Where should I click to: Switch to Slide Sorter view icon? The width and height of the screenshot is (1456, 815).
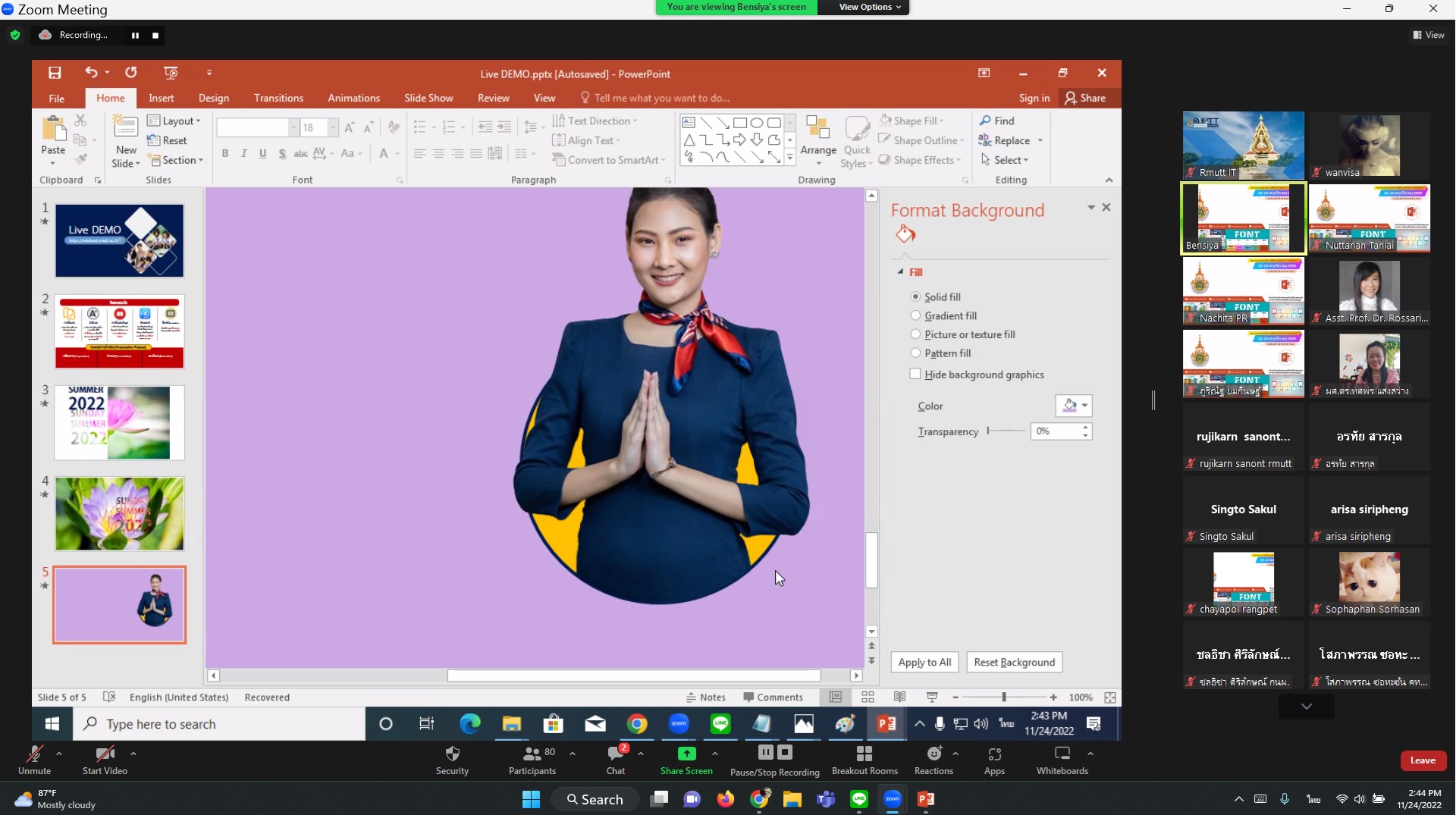click(x=868, y=697)
